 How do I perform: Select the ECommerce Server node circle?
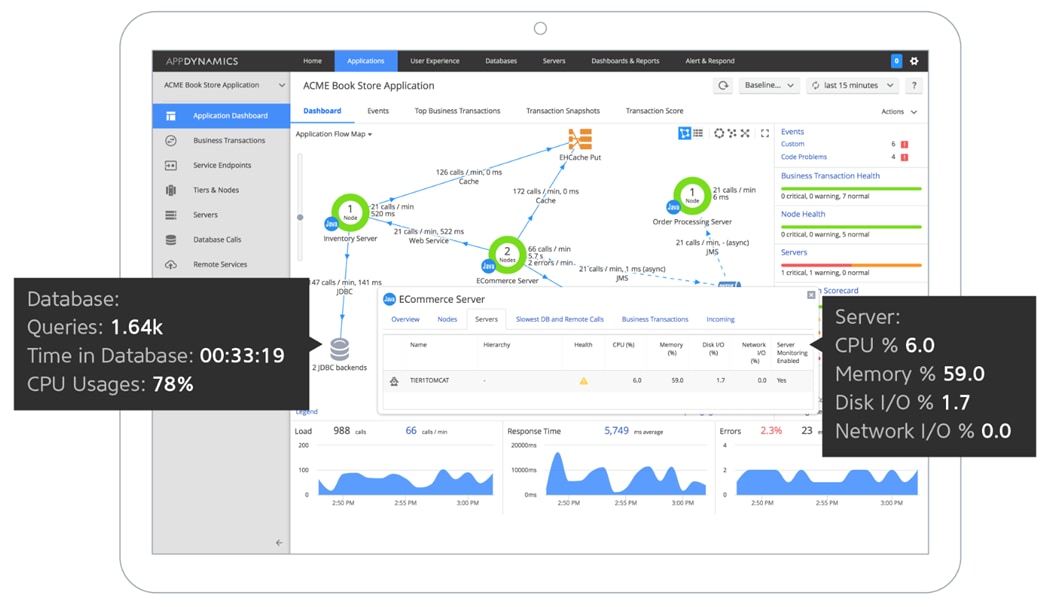click(507, 254)
